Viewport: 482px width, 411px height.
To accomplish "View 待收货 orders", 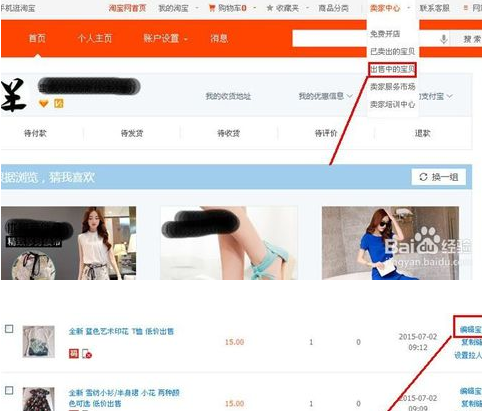I will [x=229, y=133].
